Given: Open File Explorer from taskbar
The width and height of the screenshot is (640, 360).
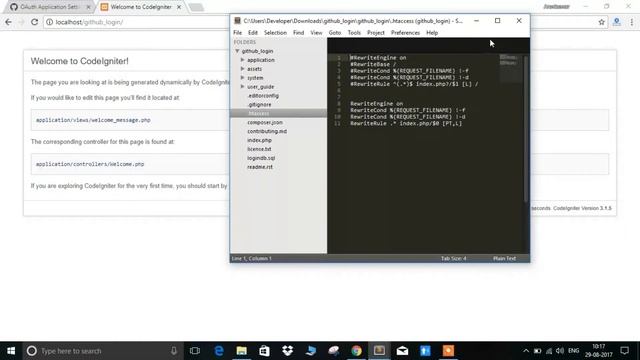Looking at the screenshot, I should (242, 351).
